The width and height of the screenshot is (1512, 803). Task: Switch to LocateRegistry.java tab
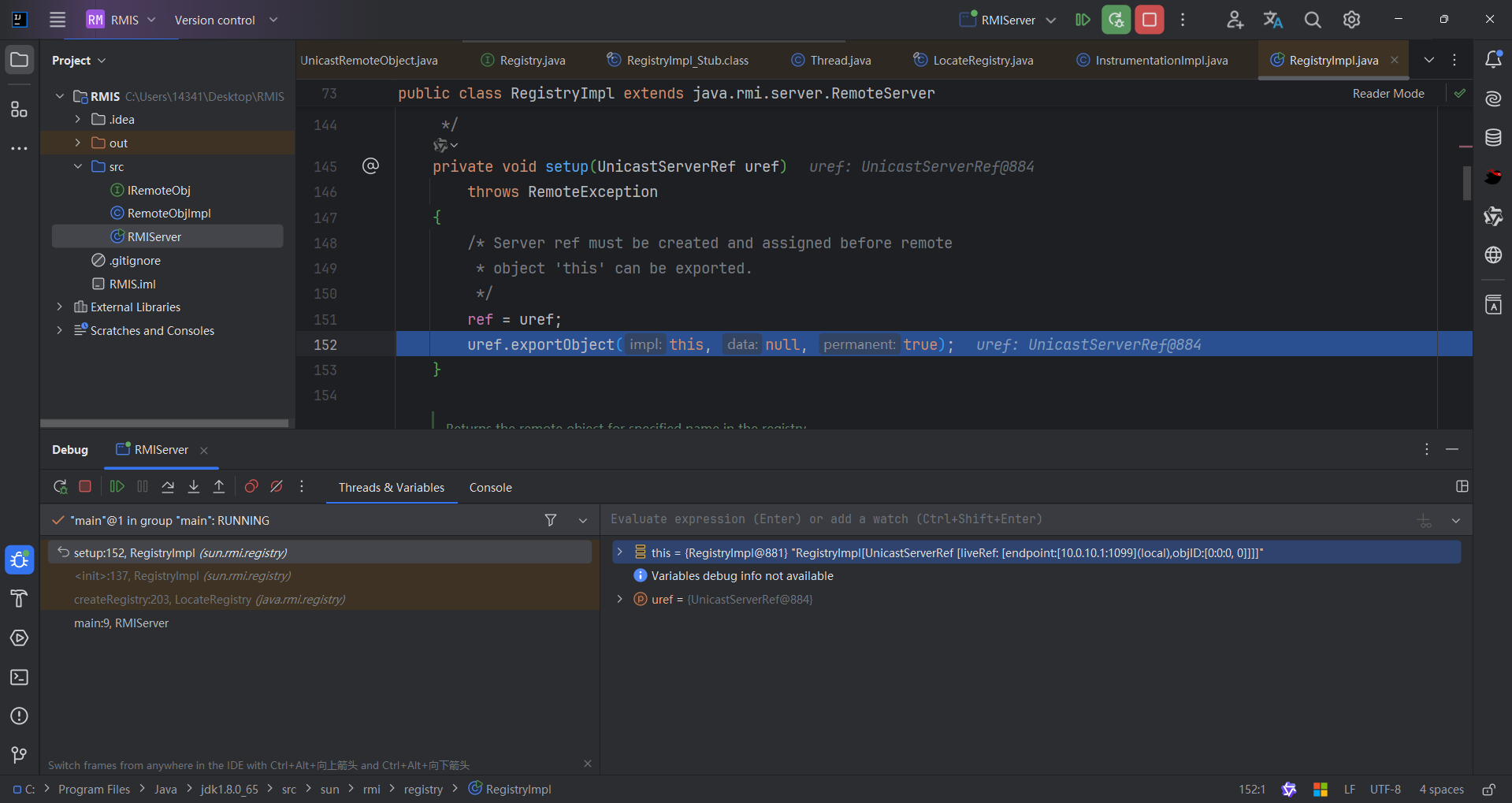coord(974,60)
